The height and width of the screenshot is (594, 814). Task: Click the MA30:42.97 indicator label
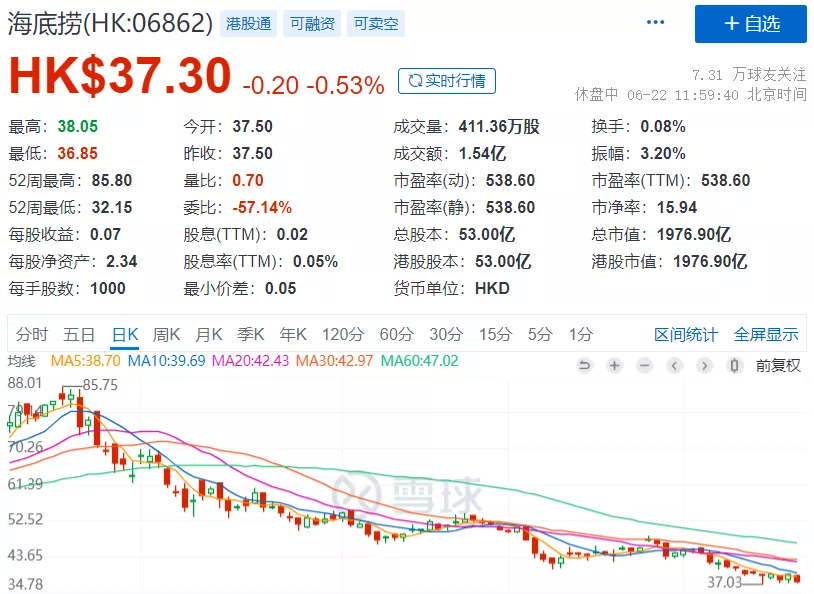pos(334,361)
